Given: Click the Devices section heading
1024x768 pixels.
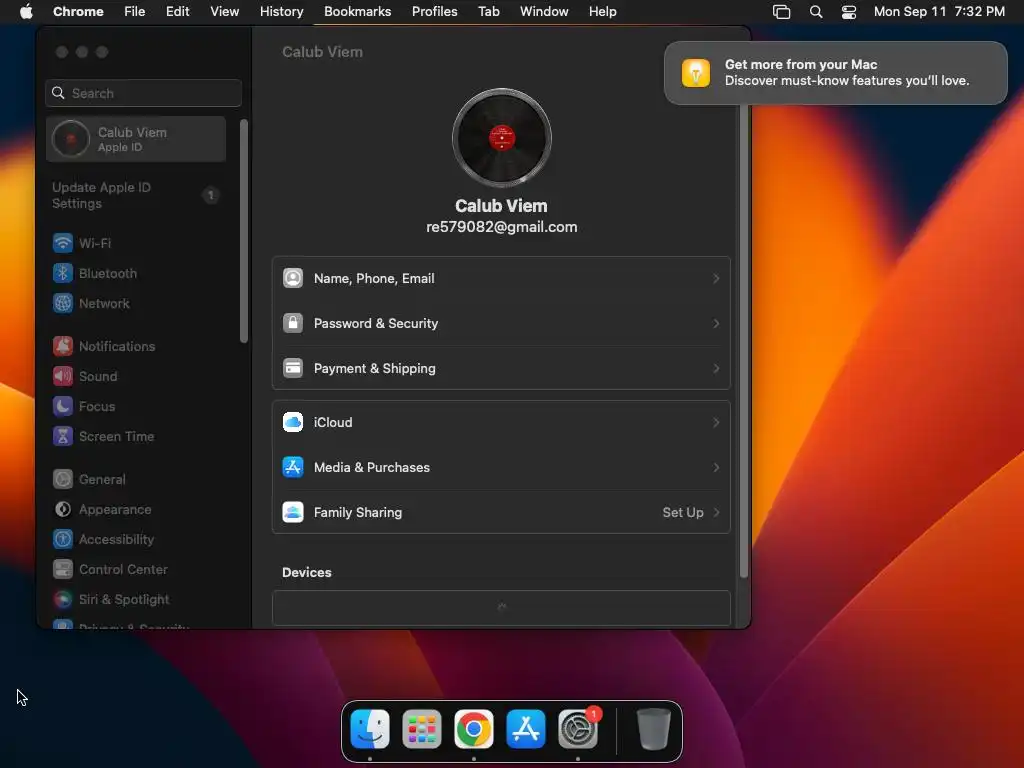Looking at the screenshot, I should coord(307,573).
